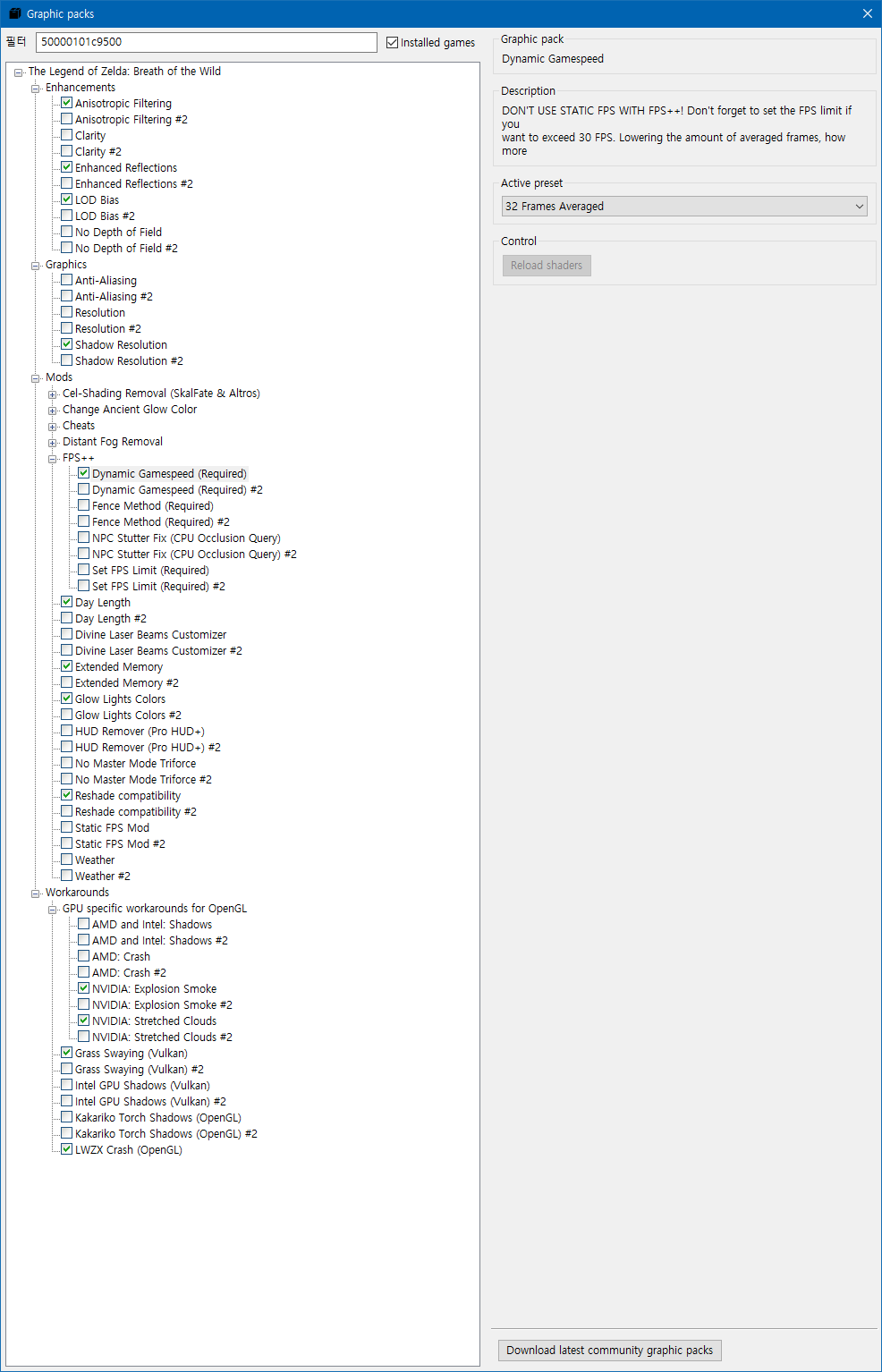Select Intel GPU Shadows (Vulkan) label
This screenshot has width=882, height=1372.
(x=142, y=1086)
